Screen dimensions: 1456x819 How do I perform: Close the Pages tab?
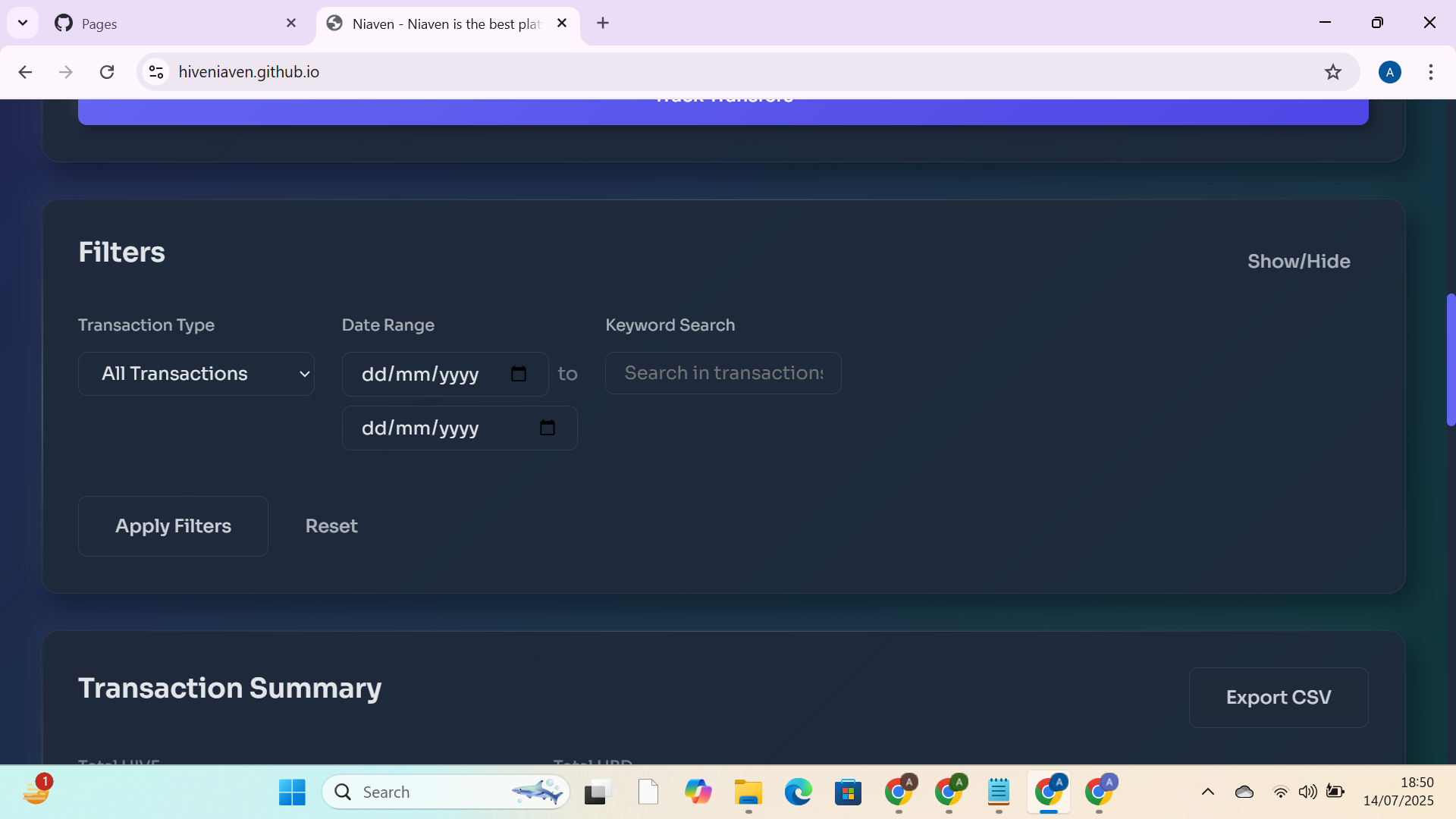tap(291, 24)
